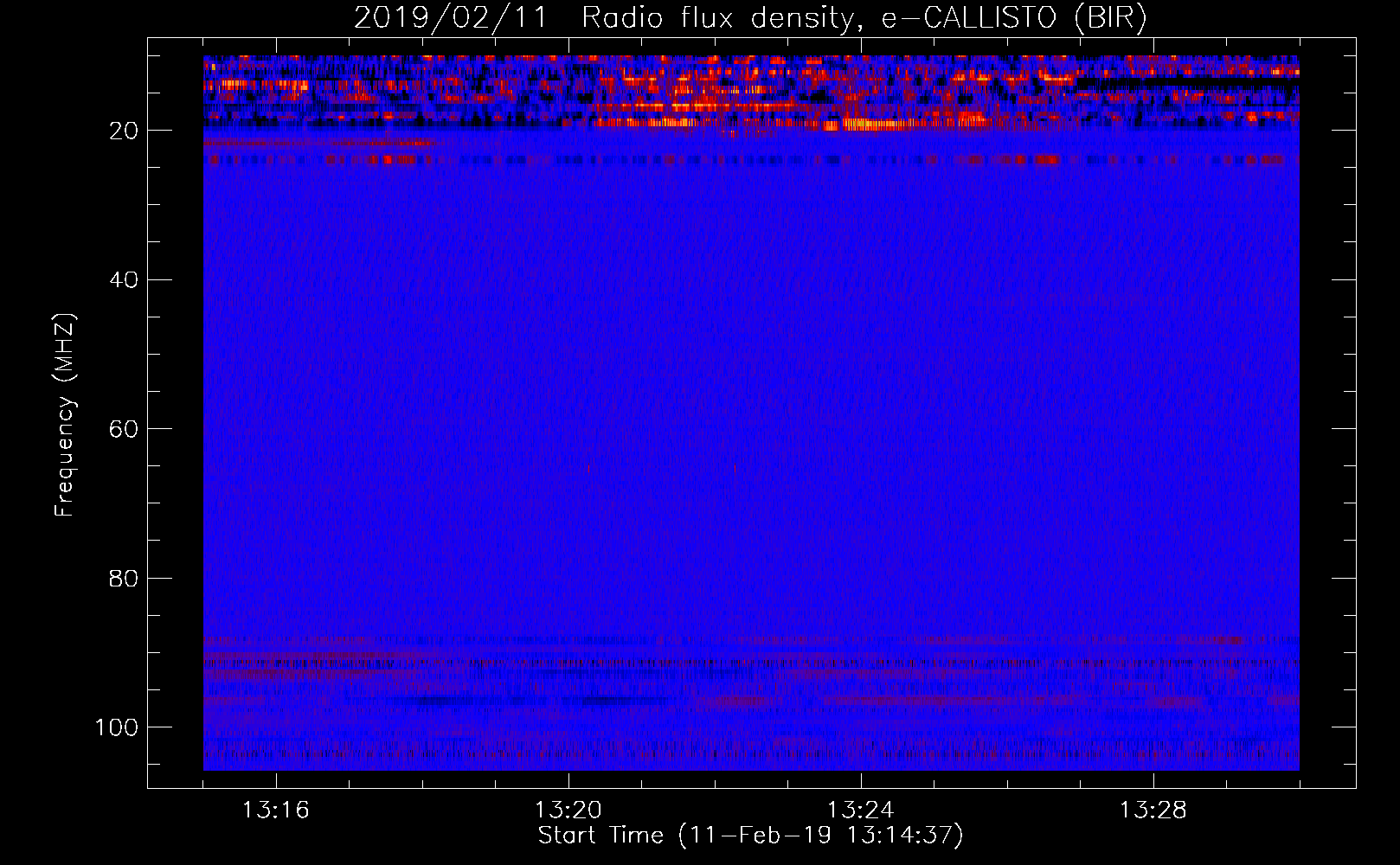Viewport: 1400px width, 865px height.
Task: Click the 13:20 time tick label
Action: click(x=568, y=811)
